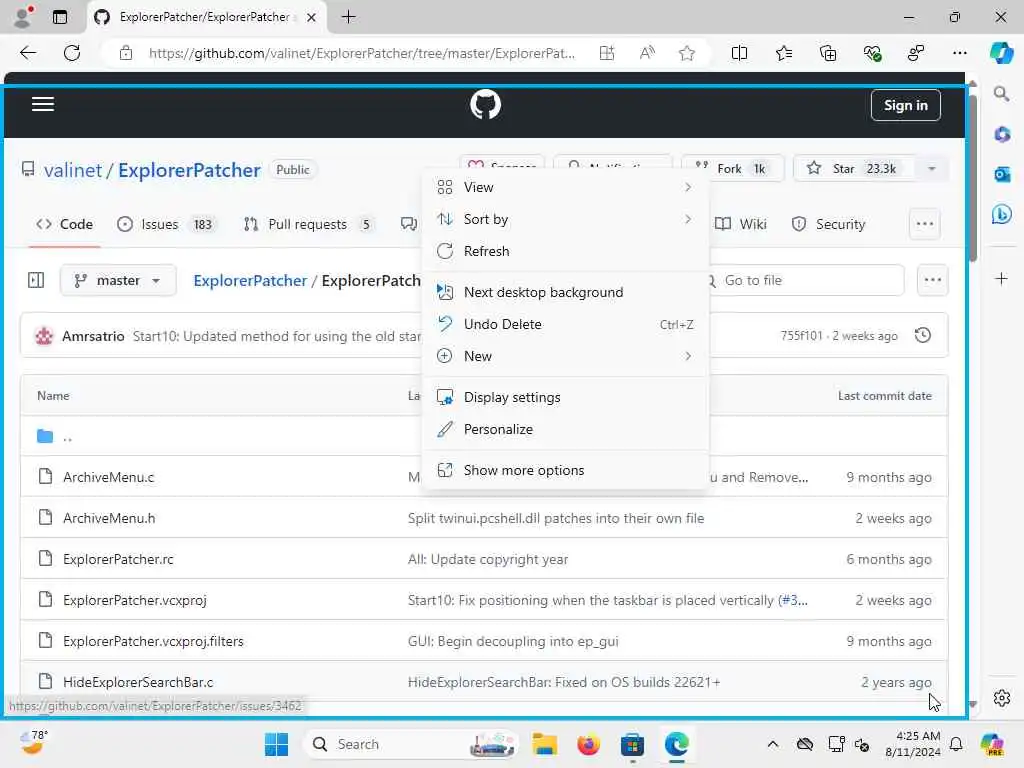Add sidebar app with plus icon
The image size is (1024, 768).
[x=1002, y=279]
